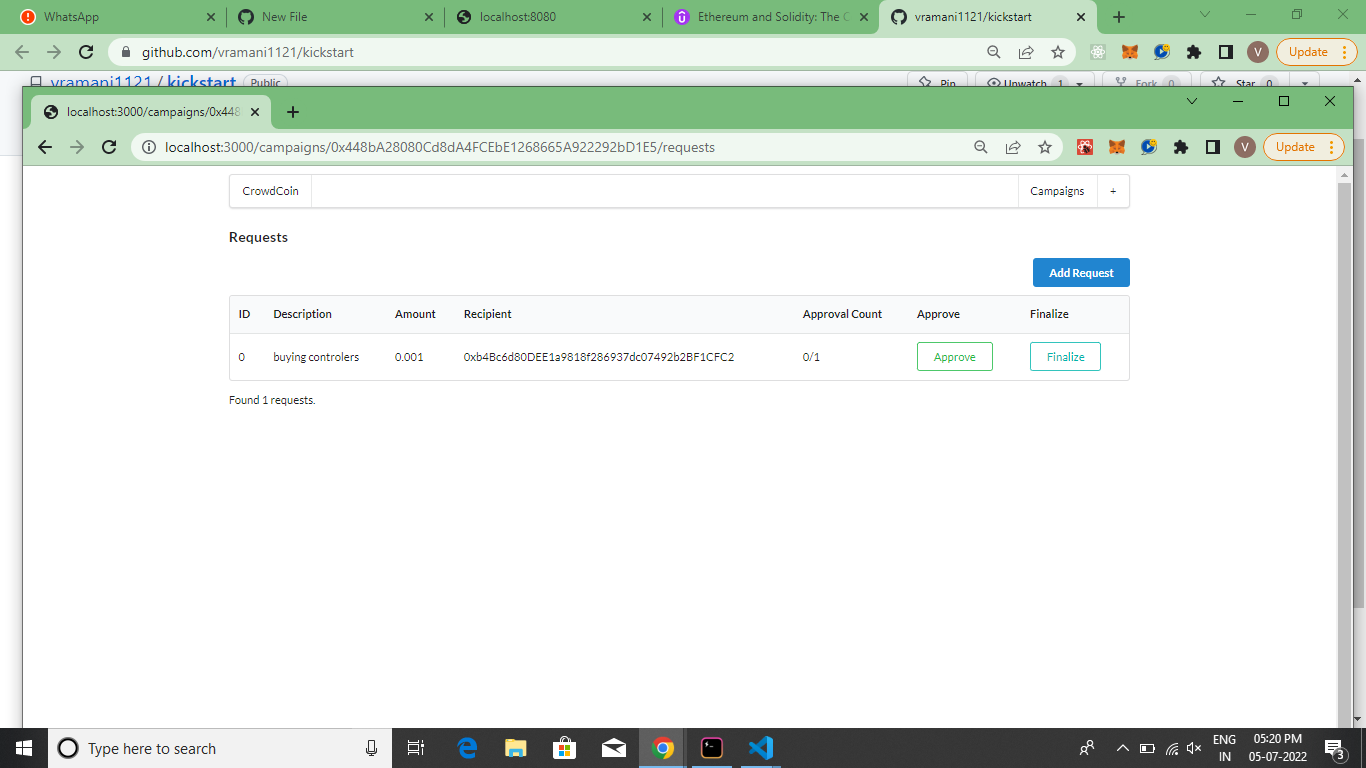Screen dimensions: 1366x768
Task: Open the Video DownloadHelper extension icon
Action: tap(1148, 147)
